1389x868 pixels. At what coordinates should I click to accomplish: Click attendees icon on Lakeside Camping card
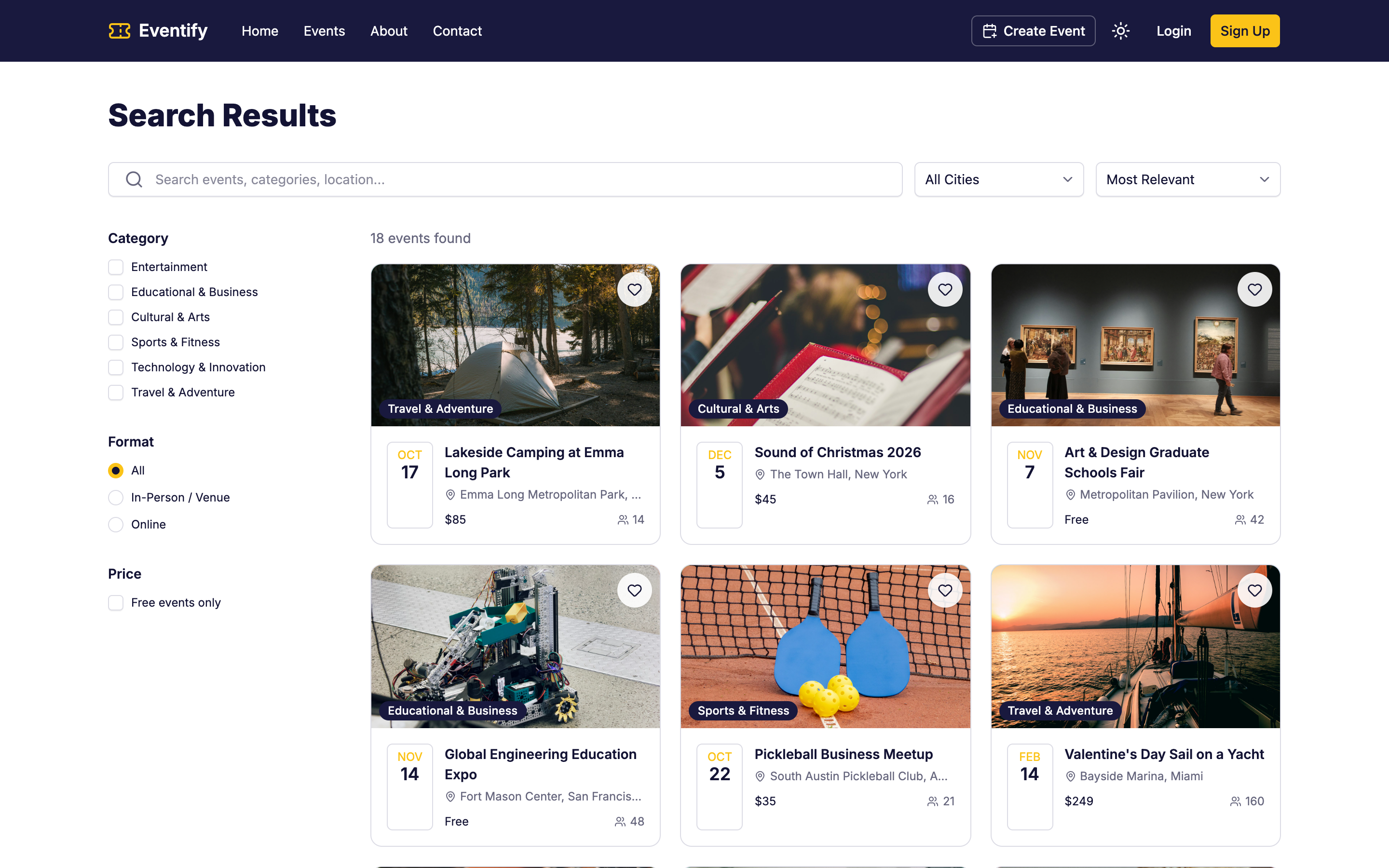(623, 519)
